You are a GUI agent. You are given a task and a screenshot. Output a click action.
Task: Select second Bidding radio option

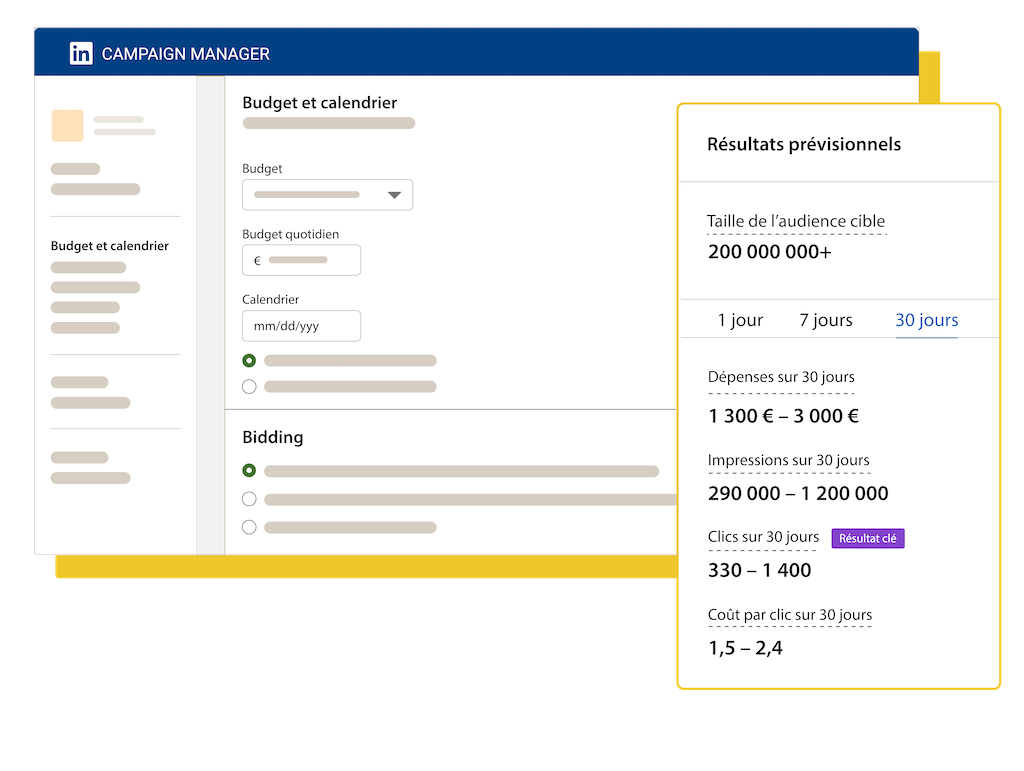249,499
